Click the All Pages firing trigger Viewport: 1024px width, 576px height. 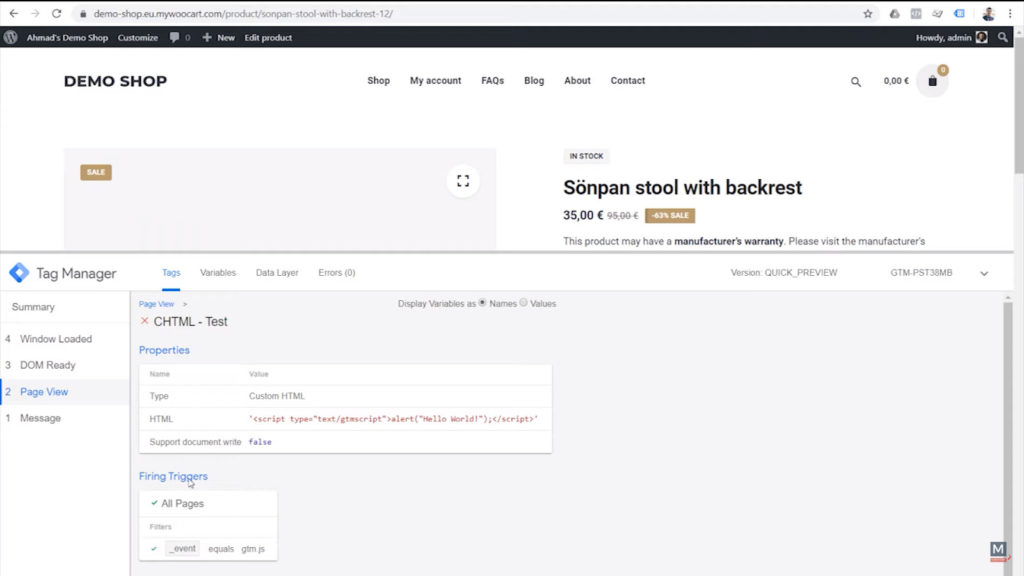[182, 503]
